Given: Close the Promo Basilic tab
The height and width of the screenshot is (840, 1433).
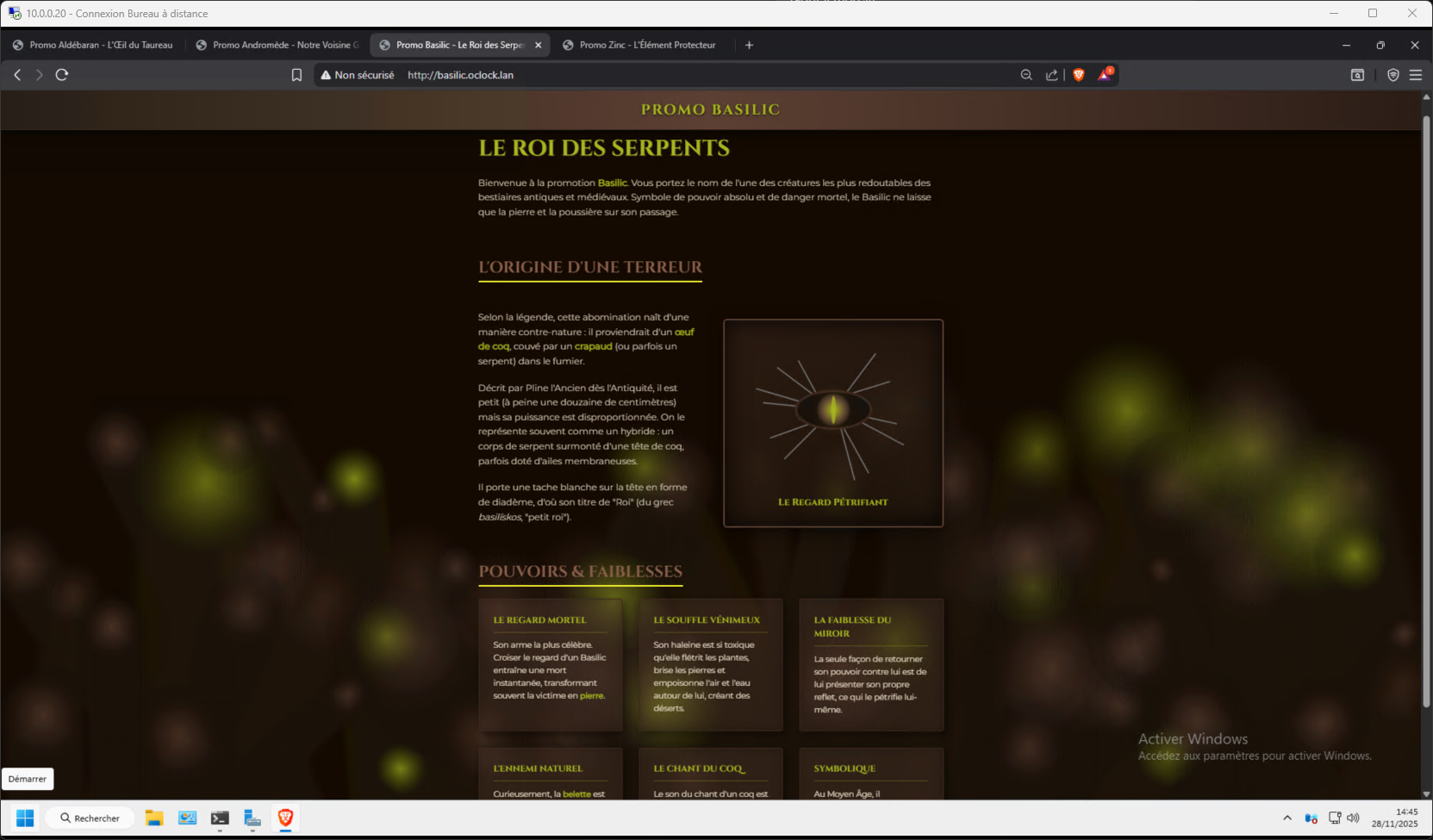Looking at the screenshot, I should (x=539, y=45).
